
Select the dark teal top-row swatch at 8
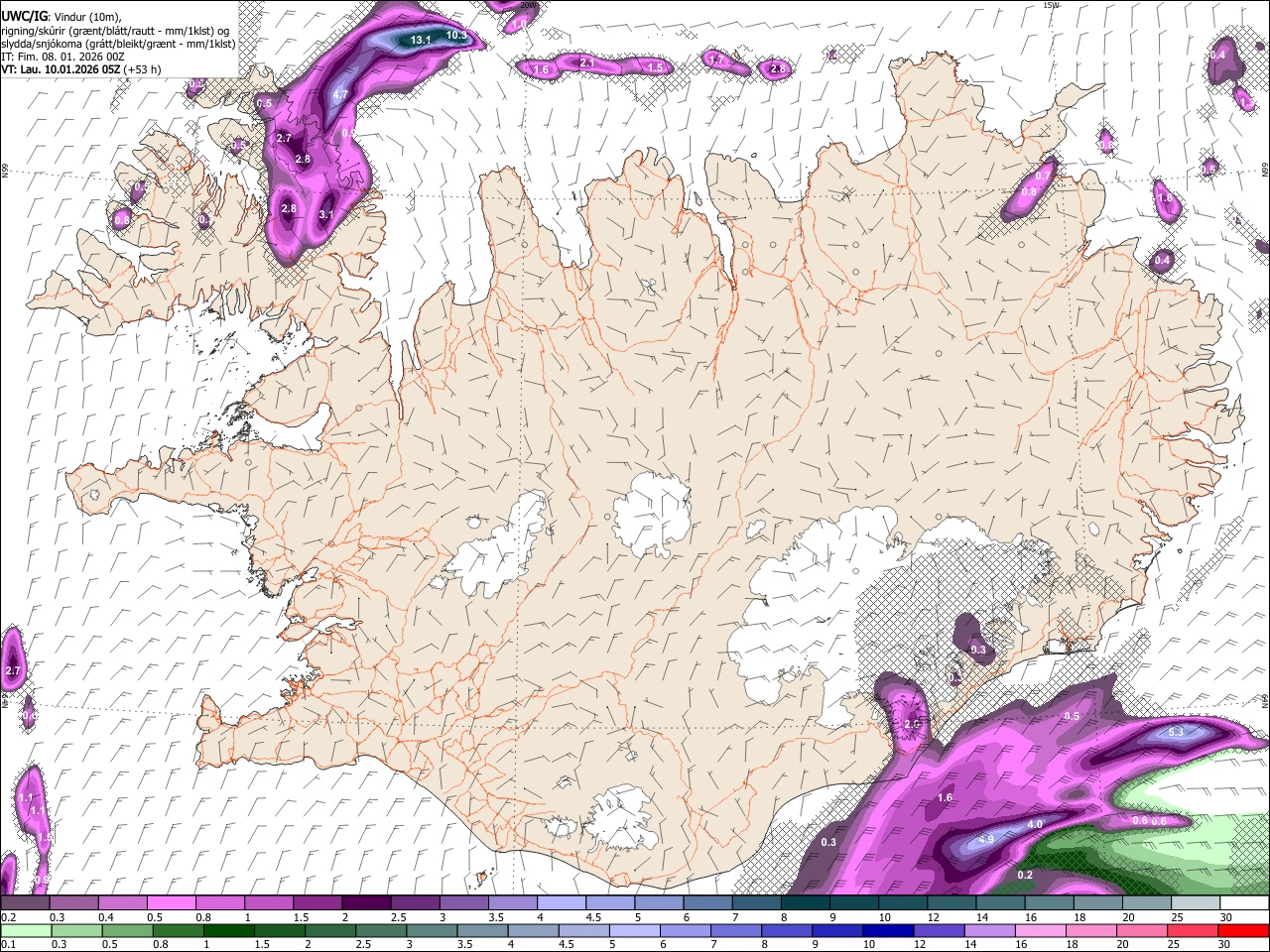[805, 903]
